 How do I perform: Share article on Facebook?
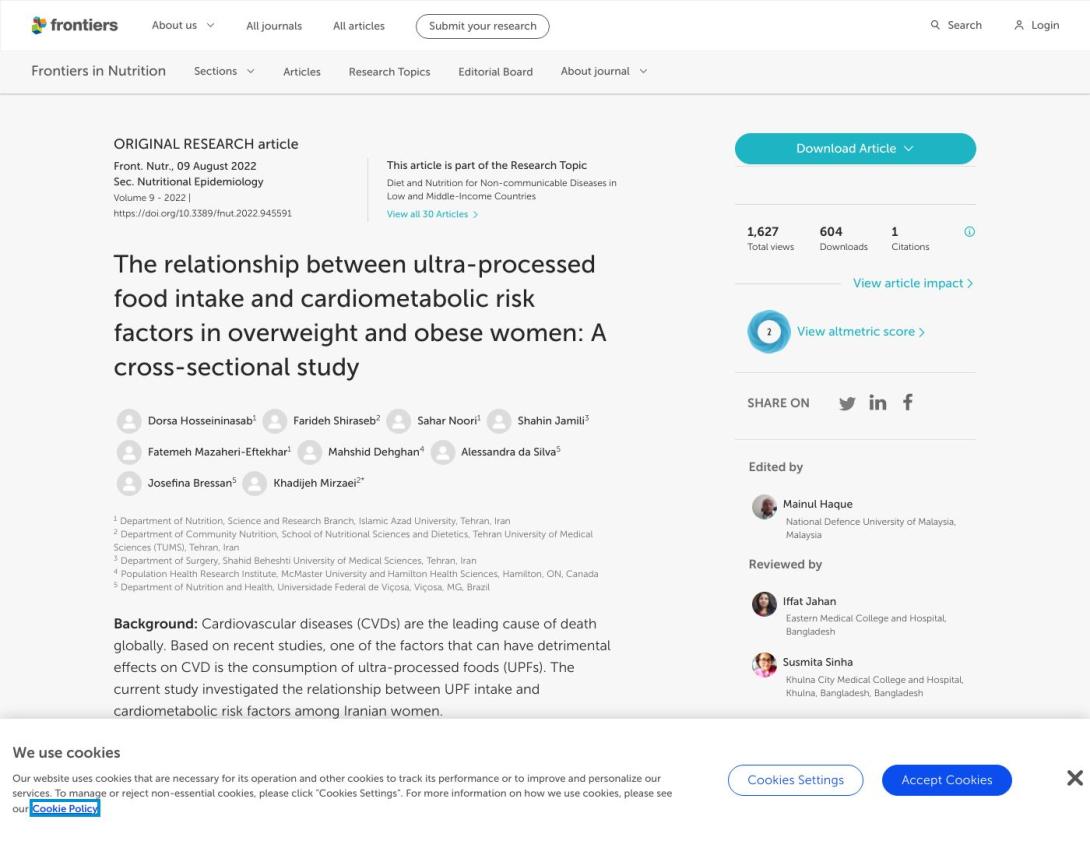click(x=908, y=402)
